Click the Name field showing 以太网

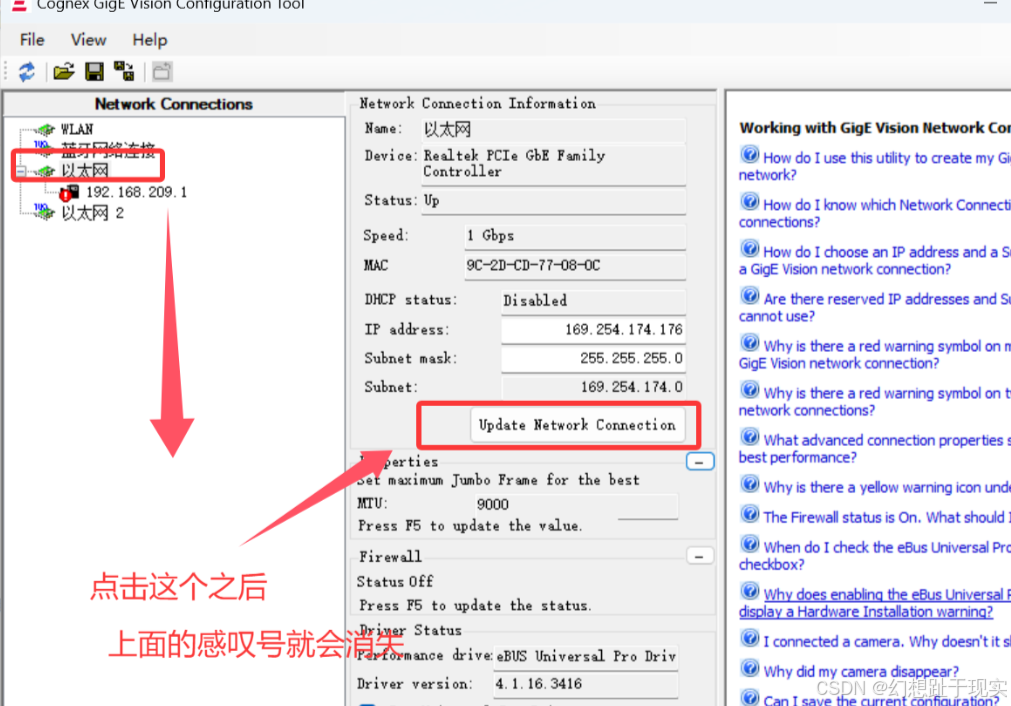(553, 130)
